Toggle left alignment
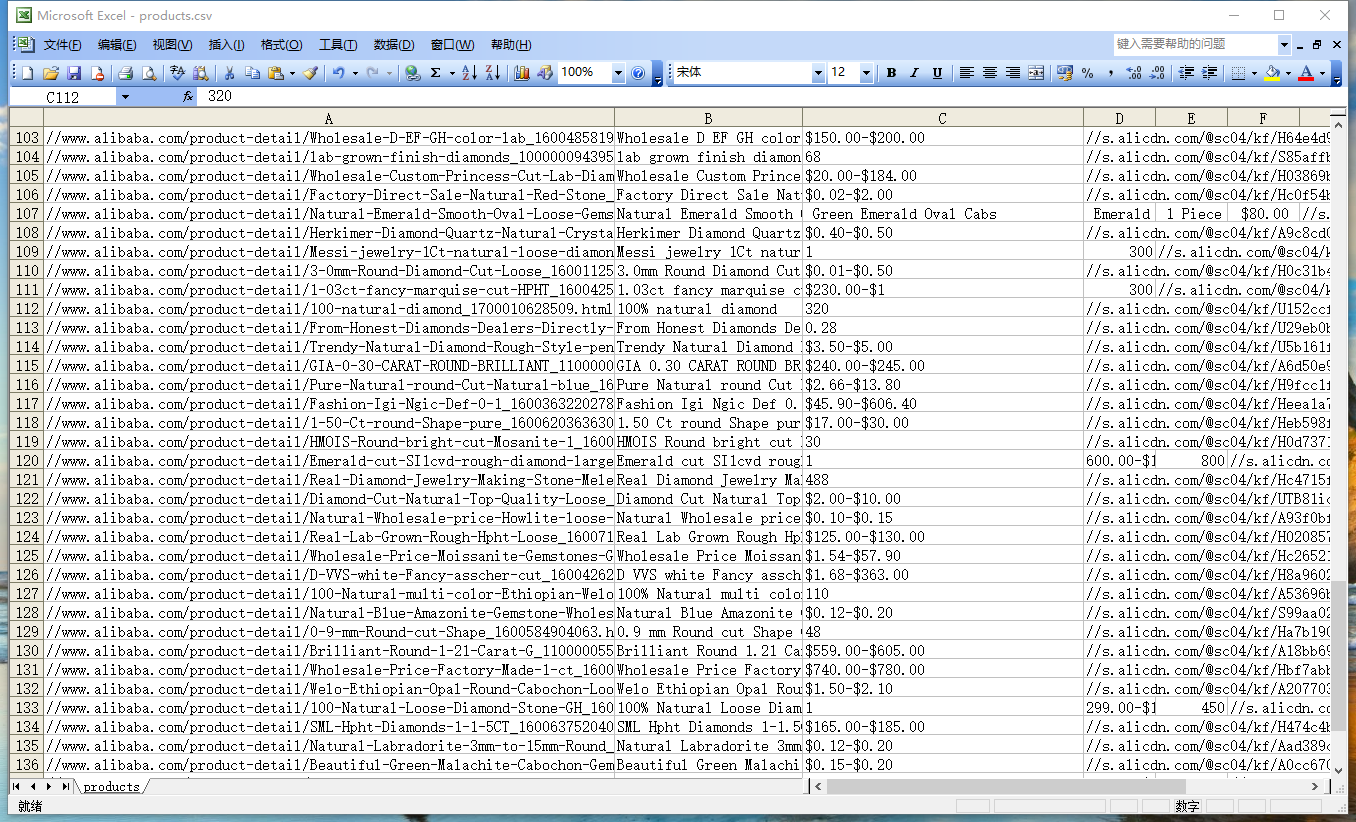The image size is (1356, 822). [x=966, y=73]
